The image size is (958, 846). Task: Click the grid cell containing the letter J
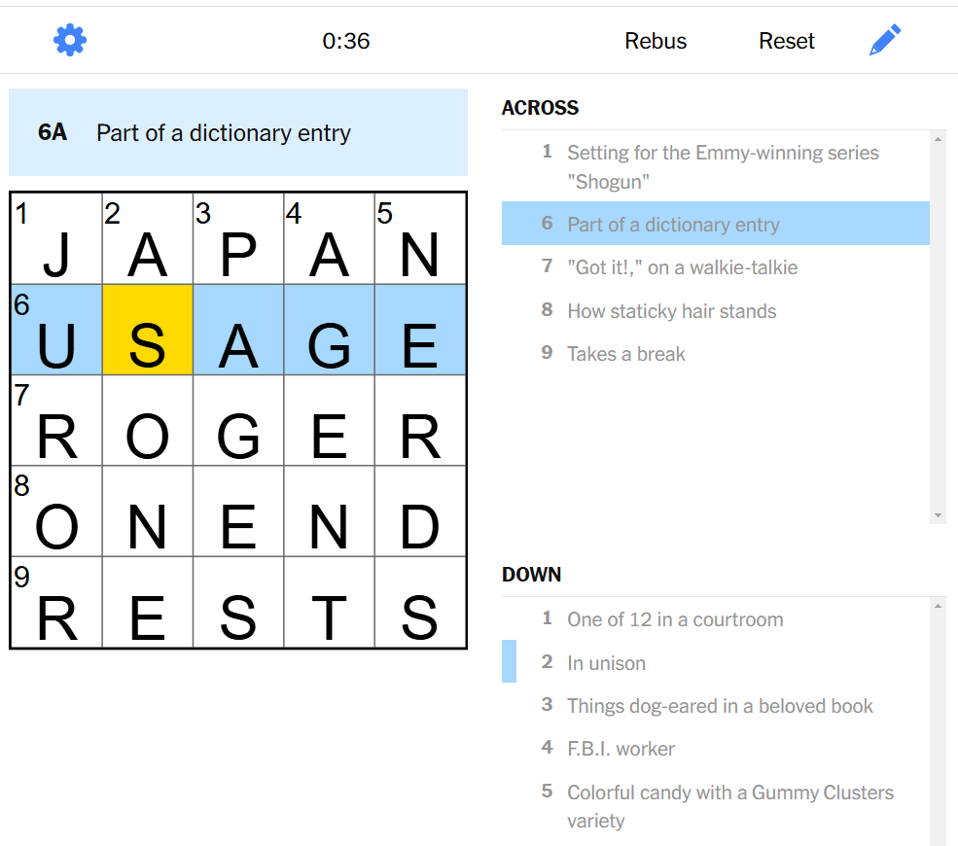point(55,239)
